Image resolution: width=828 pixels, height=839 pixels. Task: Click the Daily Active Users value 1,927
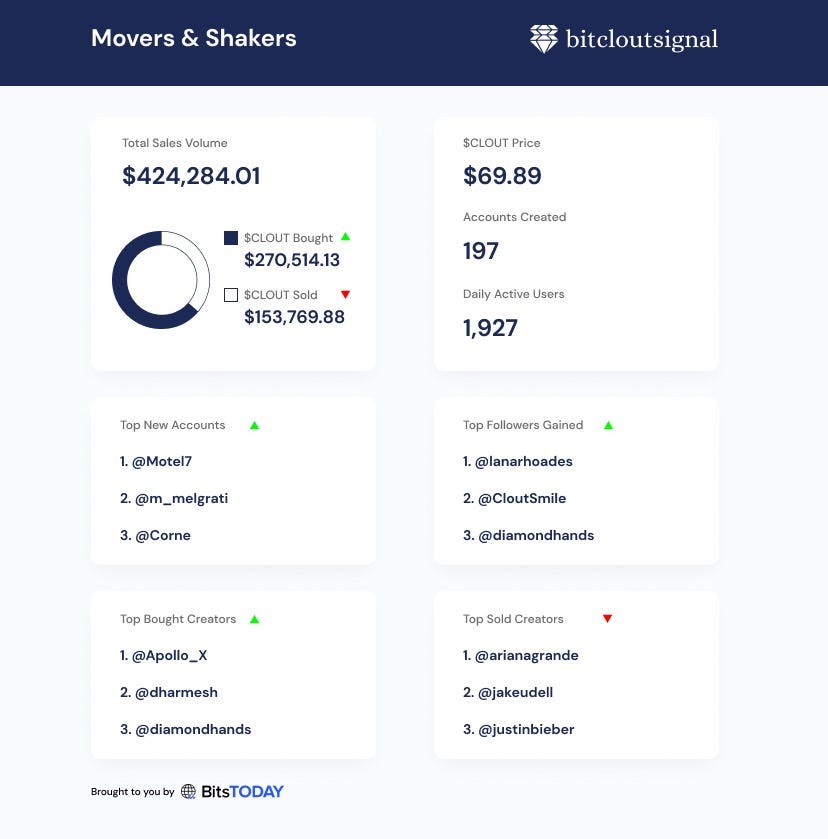pos(490,328)
